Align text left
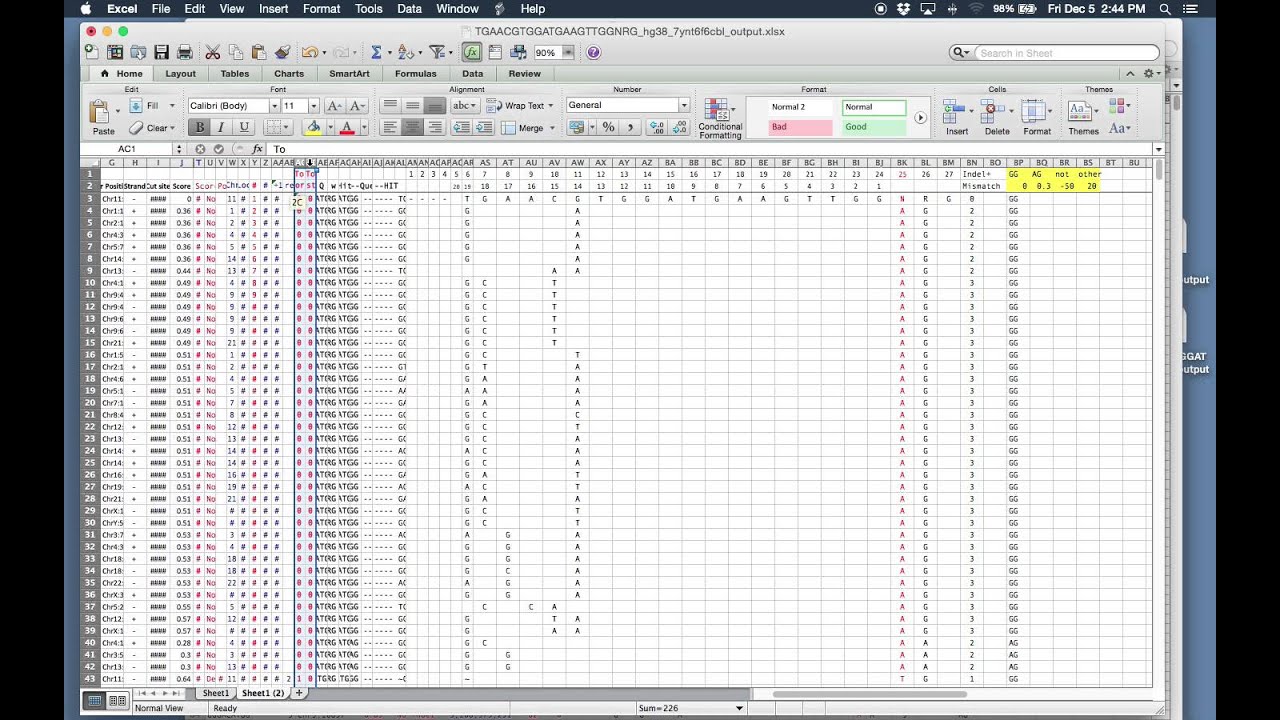Screen dimensions: 1280x720 pos(389,127)
